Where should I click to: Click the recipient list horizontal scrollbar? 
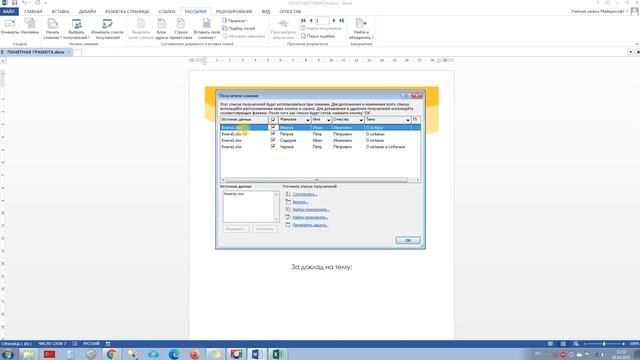point(316,180)
